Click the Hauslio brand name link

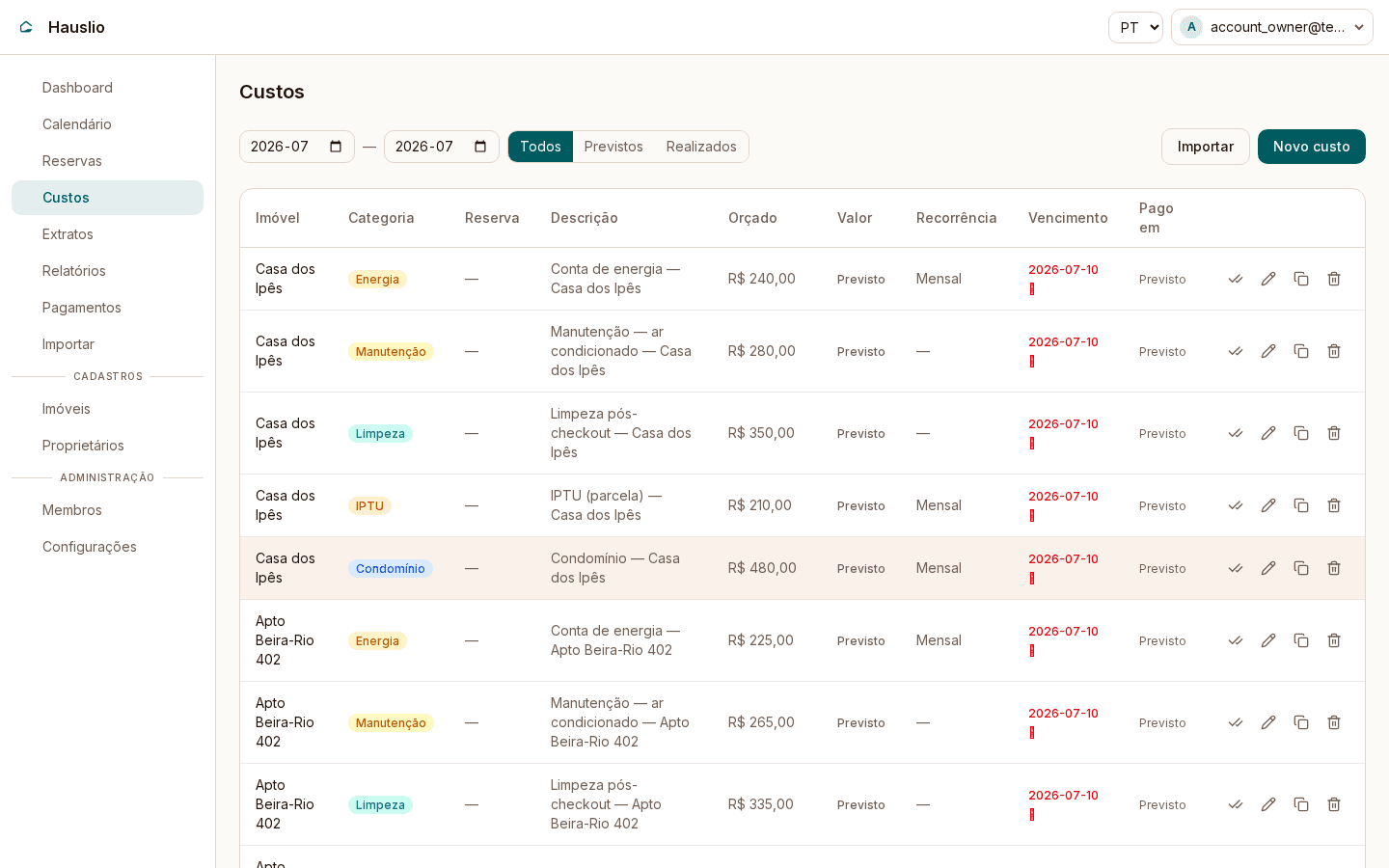(x=76, y=27)
